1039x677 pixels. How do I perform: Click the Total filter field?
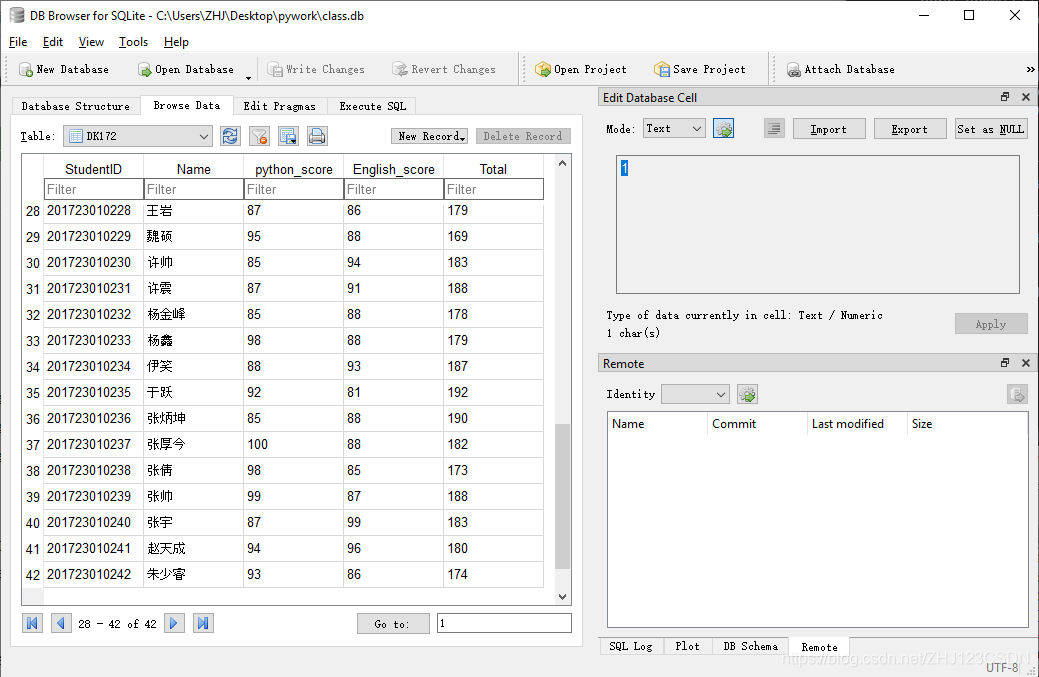494,189
